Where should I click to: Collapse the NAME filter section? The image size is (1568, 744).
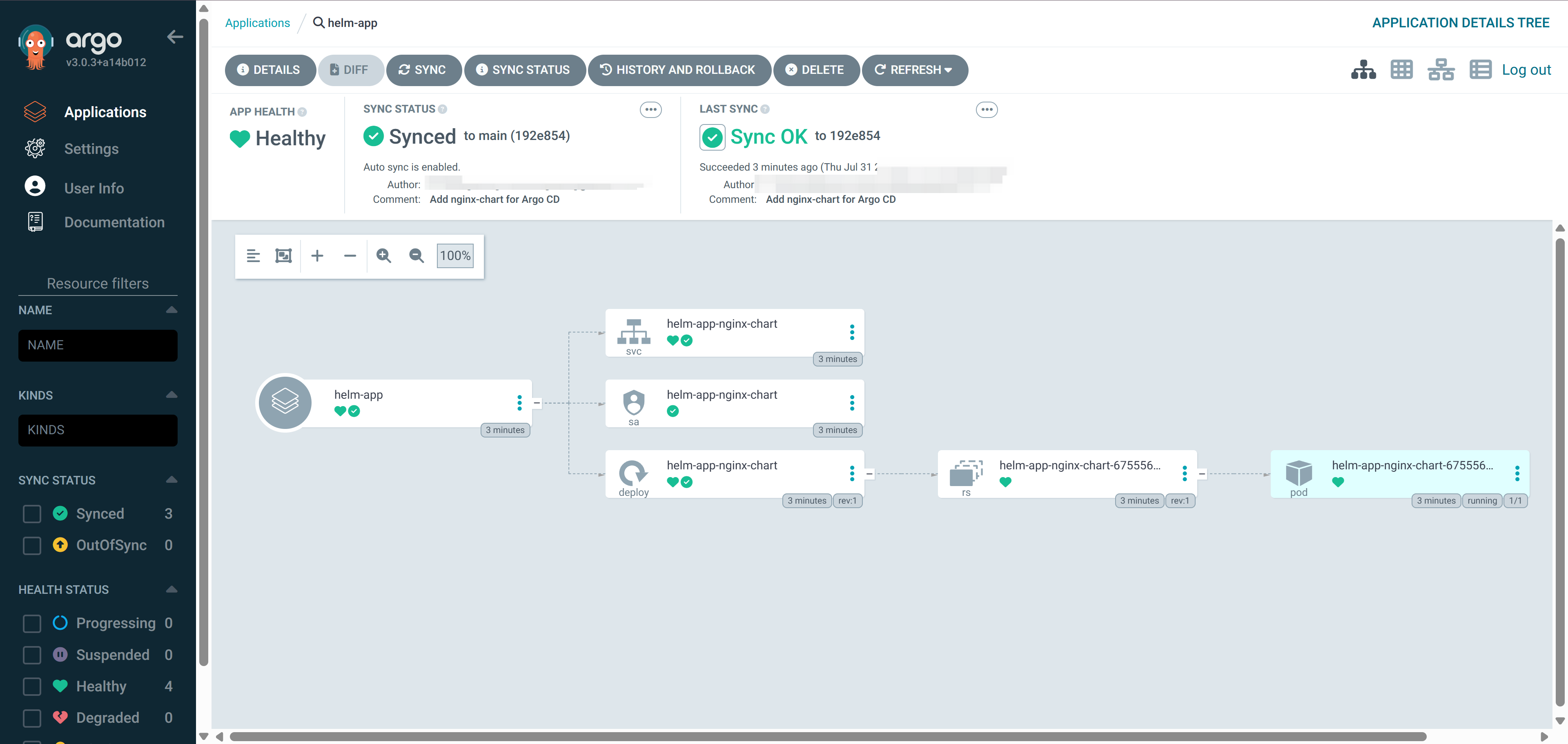pyautogui.click(x=171, y=310)
